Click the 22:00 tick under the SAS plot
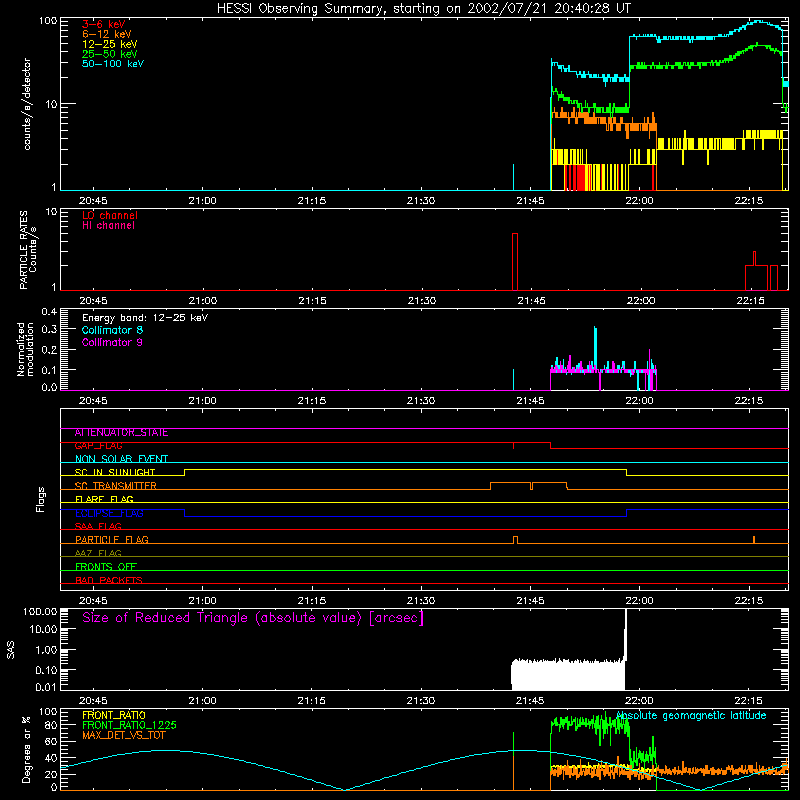The height and width of the screenshot is (800, 800). pyautogui.click(x=639, y=701)
